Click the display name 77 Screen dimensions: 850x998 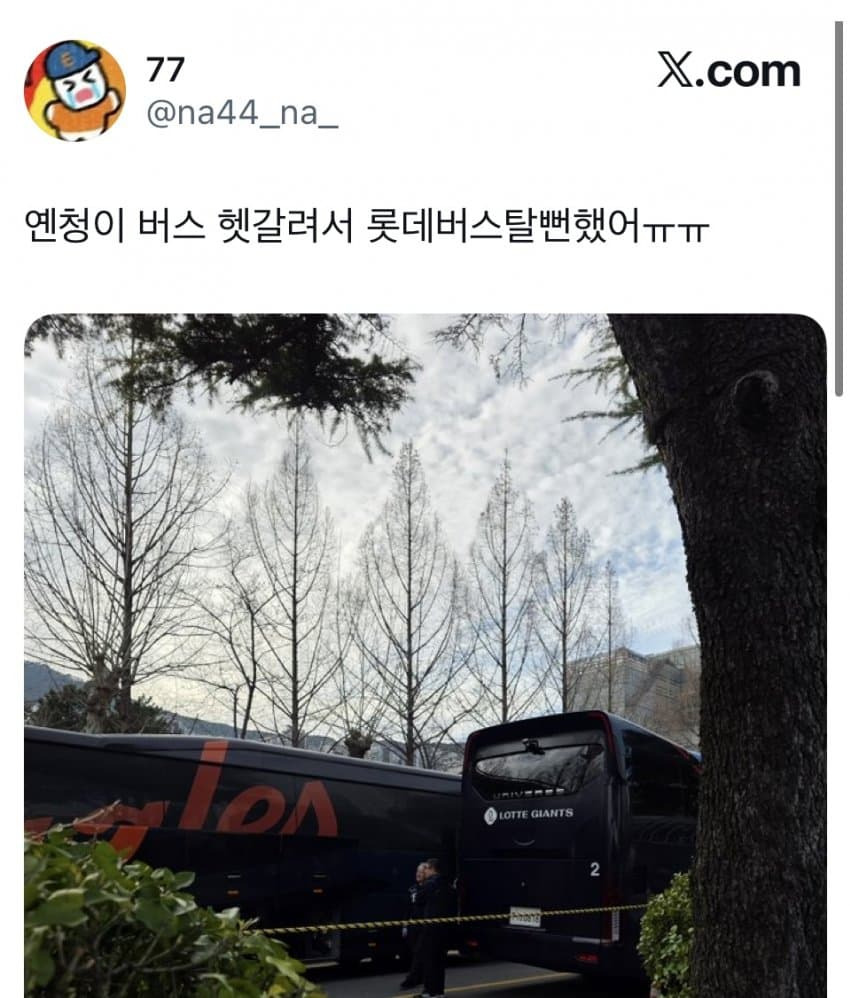click(166, 69)
